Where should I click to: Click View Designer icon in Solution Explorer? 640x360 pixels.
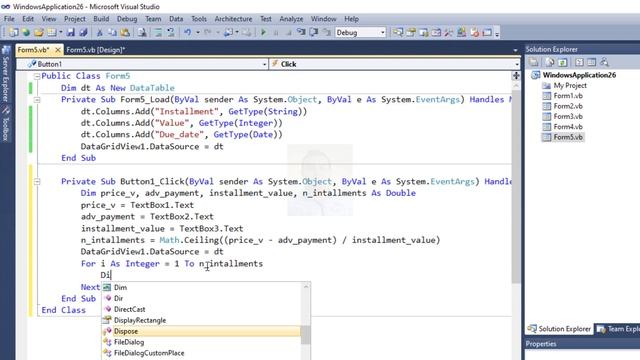[591, 62]
